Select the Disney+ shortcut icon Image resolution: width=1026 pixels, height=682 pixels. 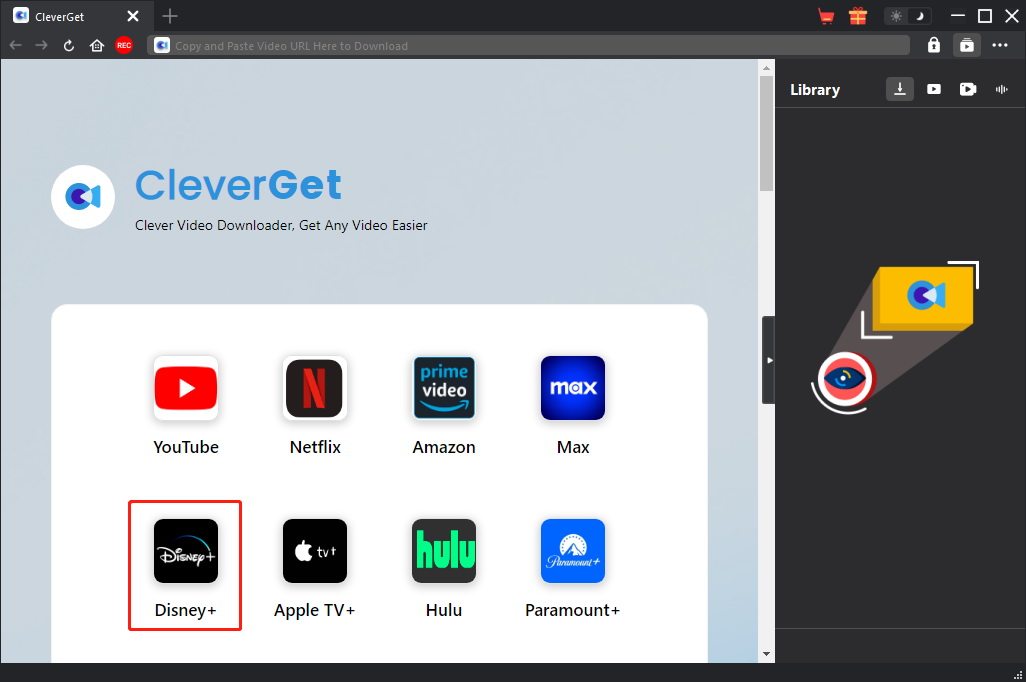coord(186,551)
